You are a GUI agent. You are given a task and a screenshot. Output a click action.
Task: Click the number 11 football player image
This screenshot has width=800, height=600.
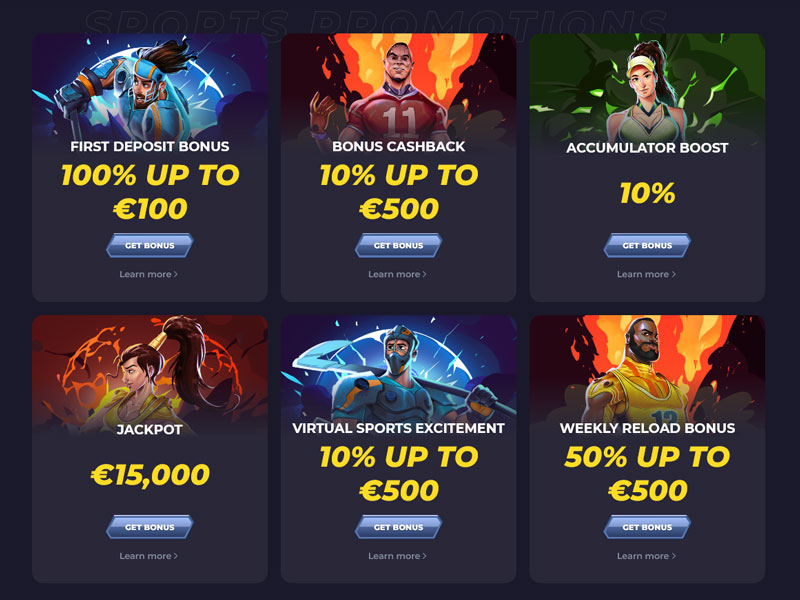pyautogui.click(x=398, y=87)
